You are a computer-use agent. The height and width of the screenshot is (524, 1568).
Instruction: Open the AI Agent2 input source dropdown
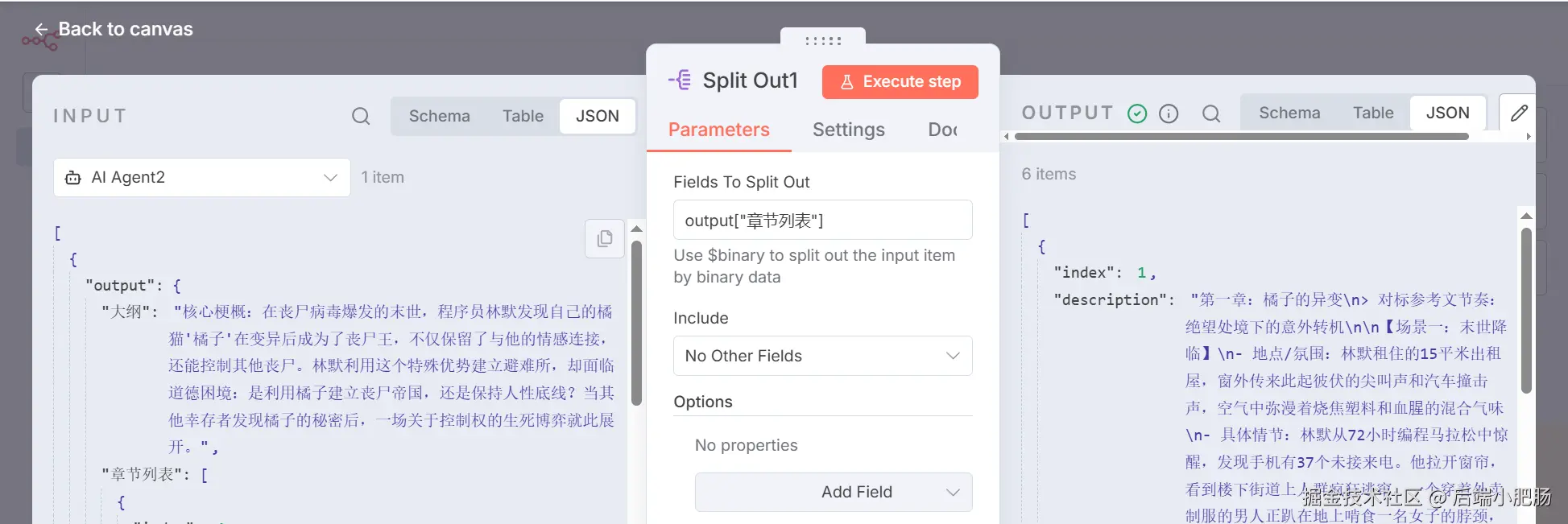coord(202,177)
